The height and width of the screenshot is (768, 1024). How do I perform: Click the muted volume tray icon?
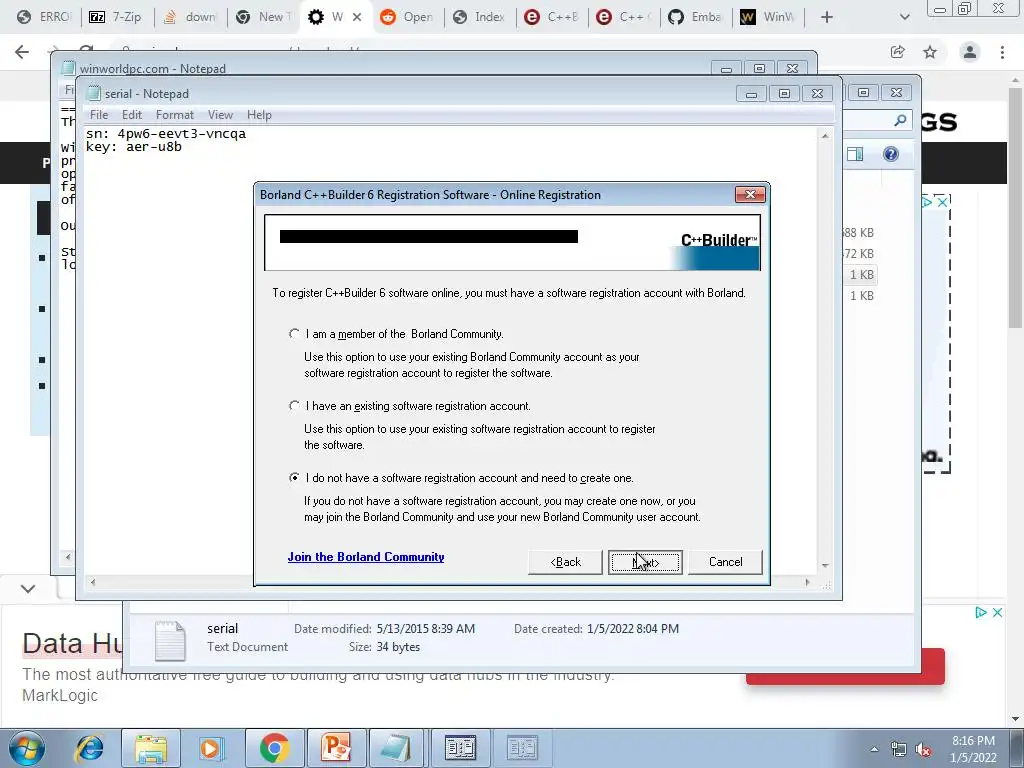(x=923, y=750)
